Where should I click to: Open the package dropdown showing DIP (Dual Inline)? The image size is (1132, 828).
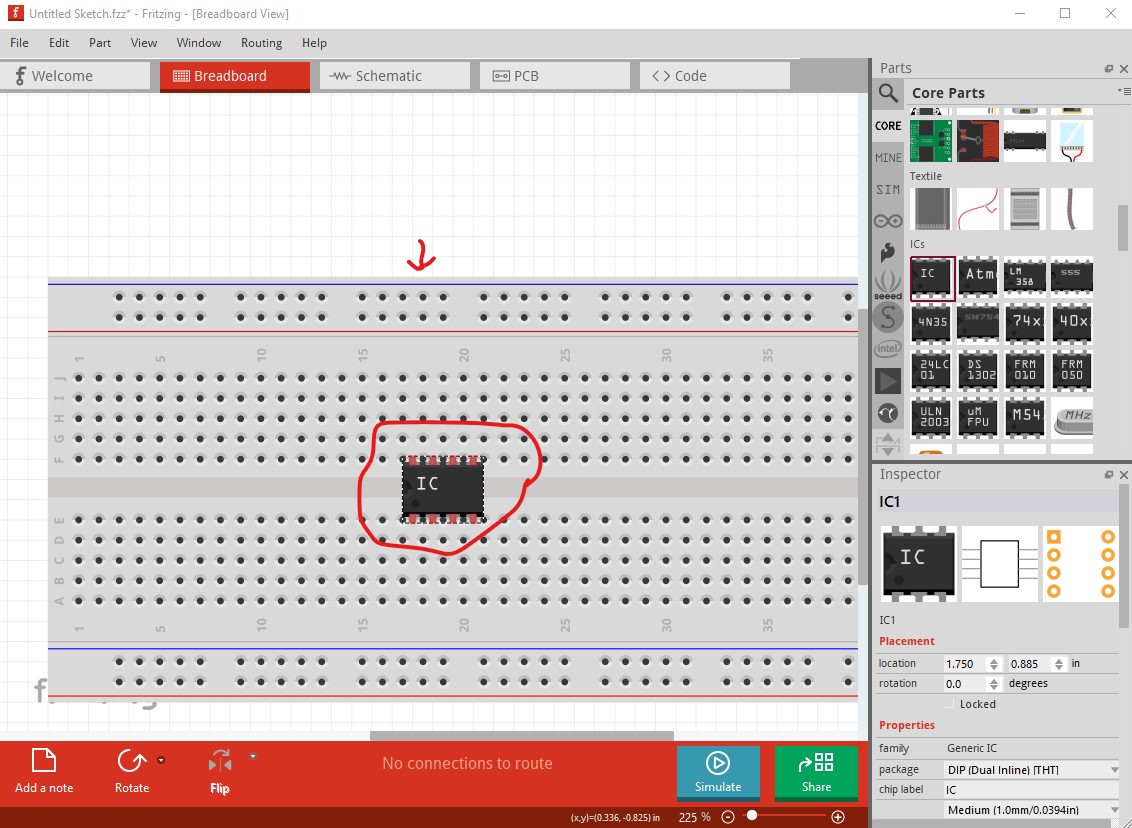pyautogui.click(x=1031, y=769)
